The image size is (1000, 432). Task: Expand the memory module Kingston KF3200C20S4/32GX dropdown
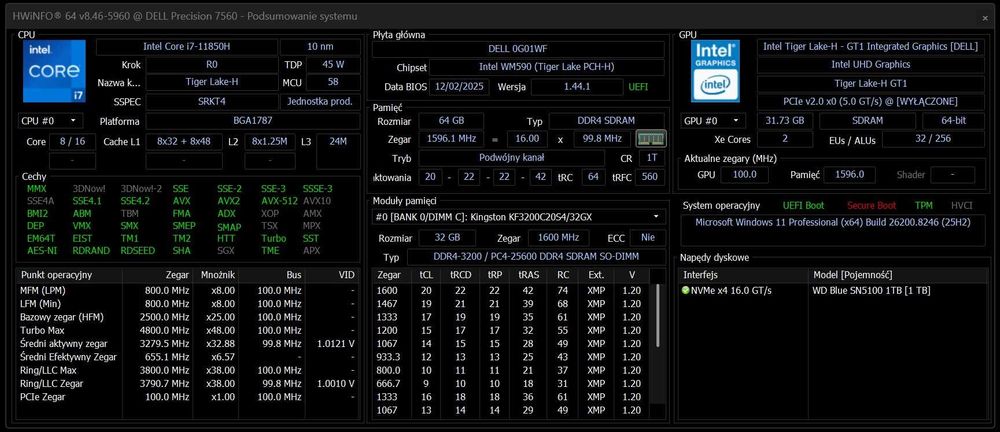(518, 217)
